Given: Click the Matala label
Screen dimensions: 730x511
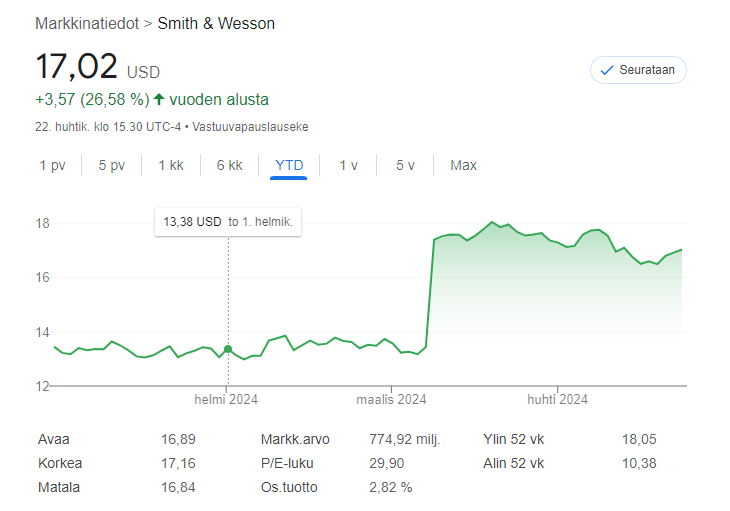Looking at the screenshot, I should click(x=59, y=487).
